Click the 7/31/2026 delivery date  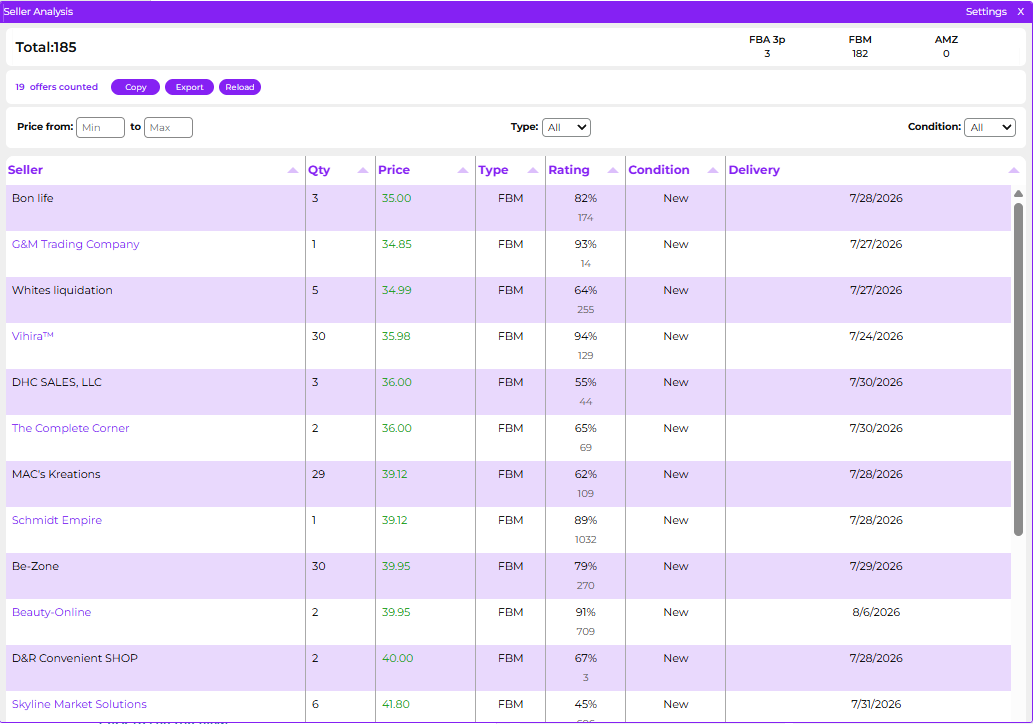tap(876, 704)
